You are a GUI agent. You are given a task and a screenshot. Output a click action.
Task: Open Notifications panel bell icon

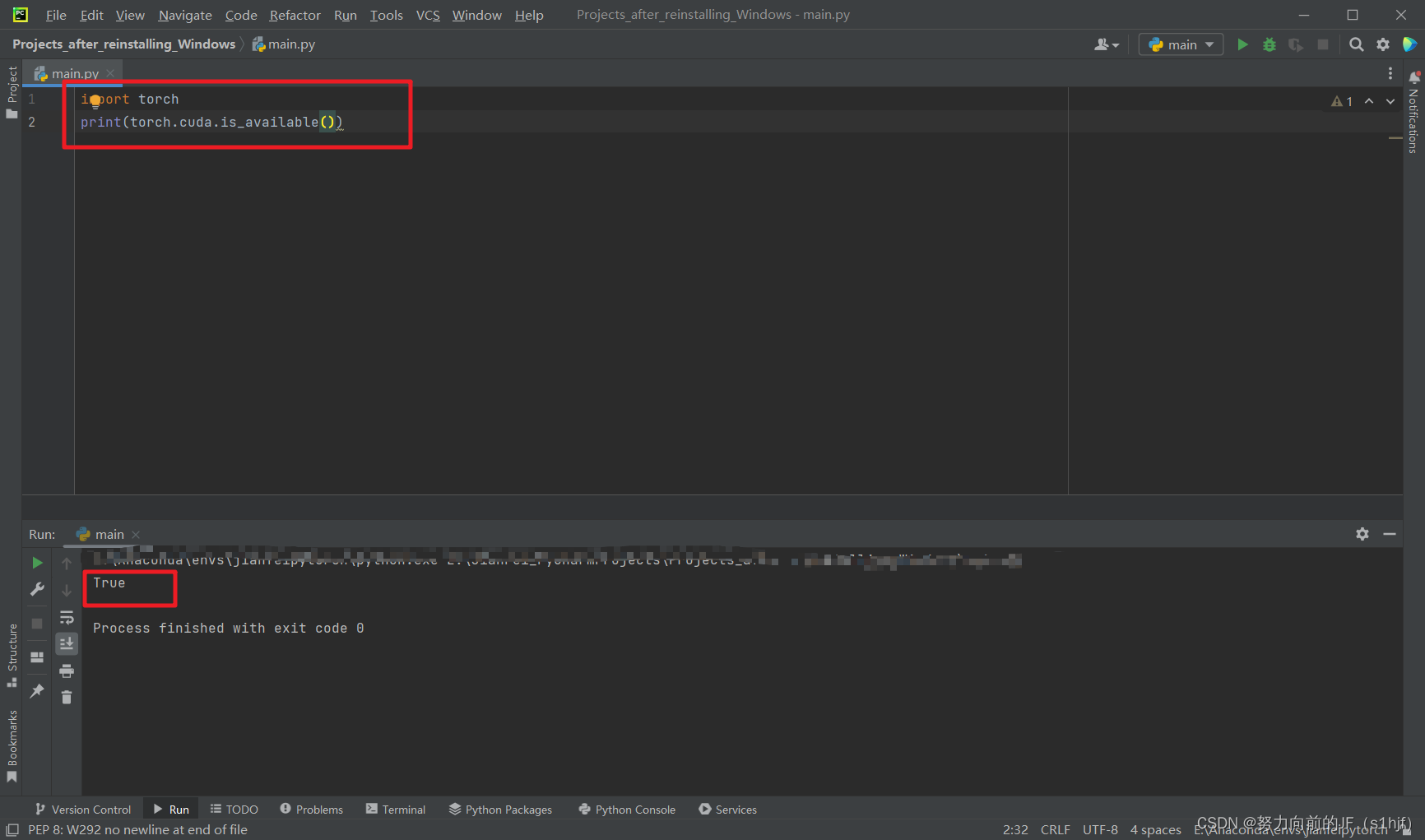[1414, 77]
